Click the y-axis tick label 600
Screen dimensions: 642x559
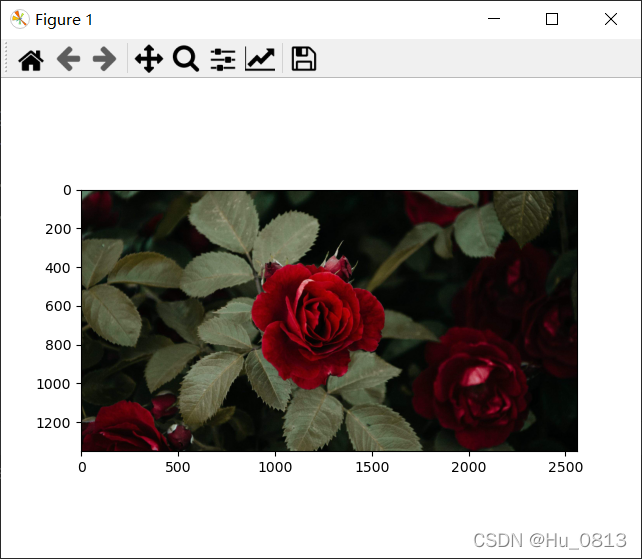pos(58,307)
